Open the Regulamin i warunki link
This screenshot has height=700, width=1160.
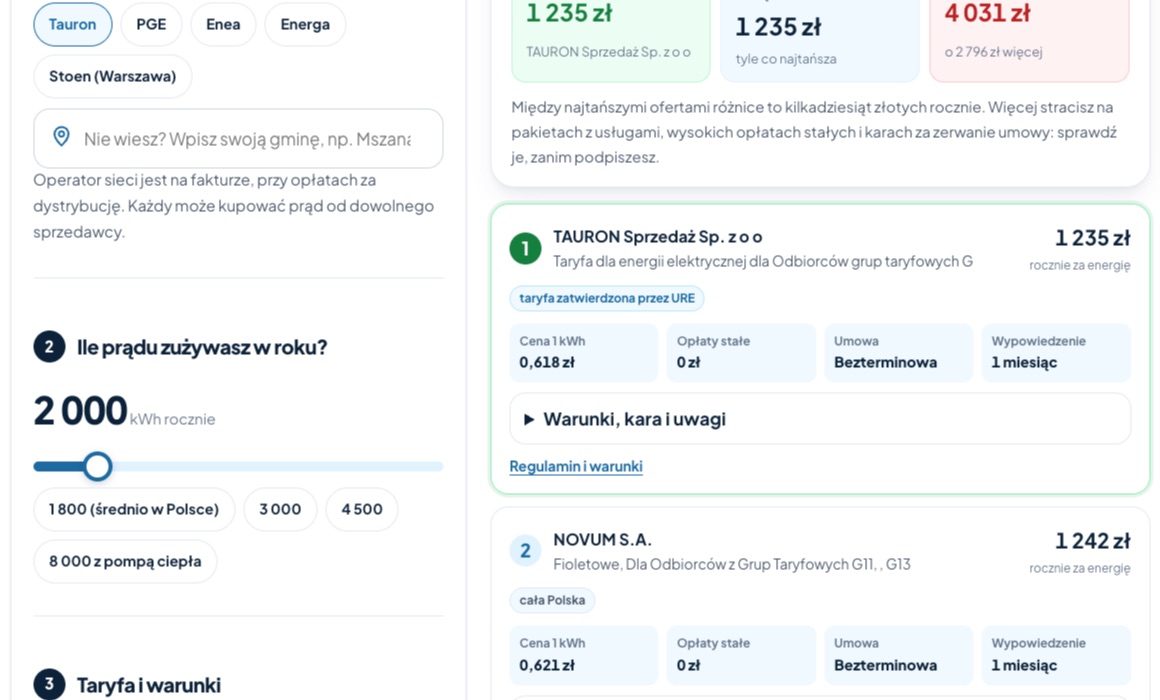coord(576,466)
